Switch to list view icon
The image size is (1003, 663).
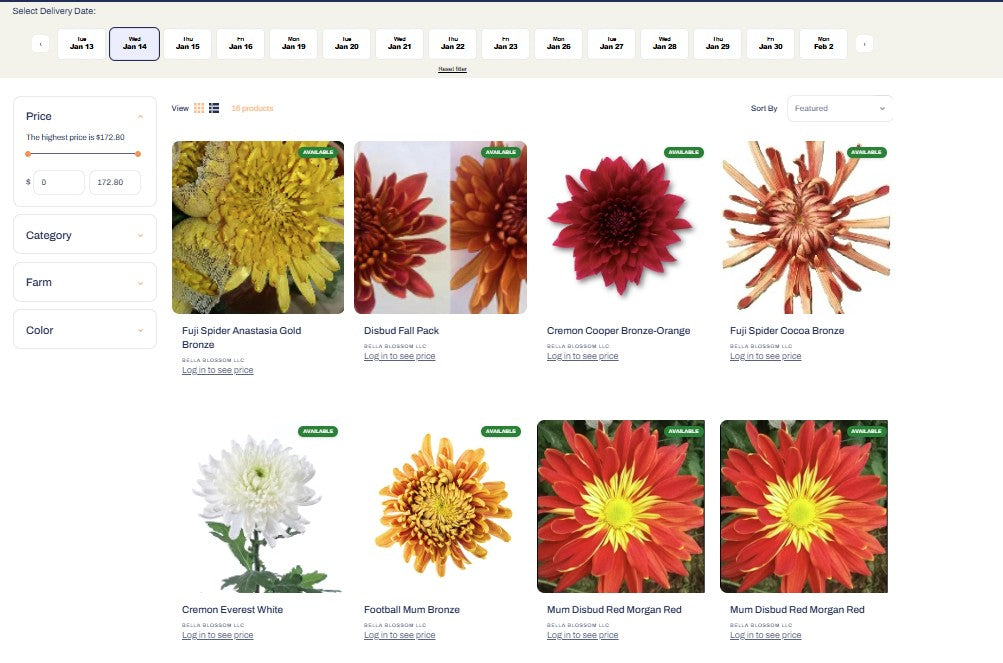click(214, 108)
